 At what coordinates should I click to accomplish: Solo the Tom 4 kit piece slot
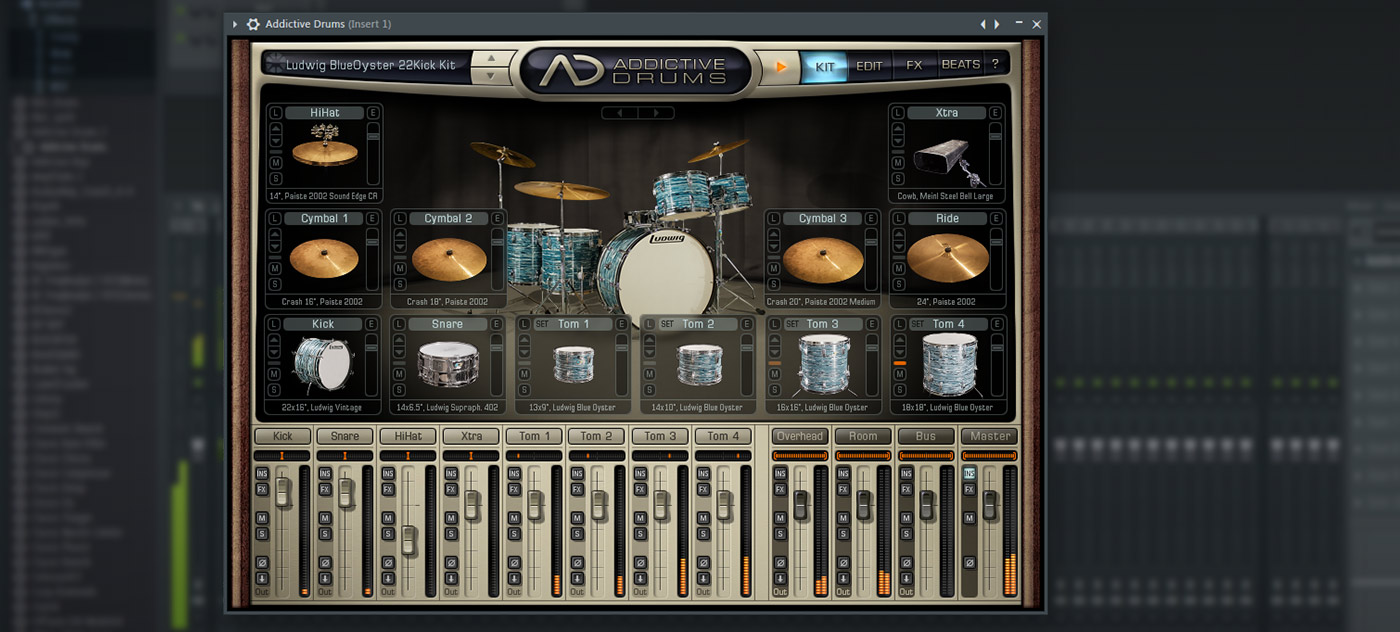coord(898,390)
